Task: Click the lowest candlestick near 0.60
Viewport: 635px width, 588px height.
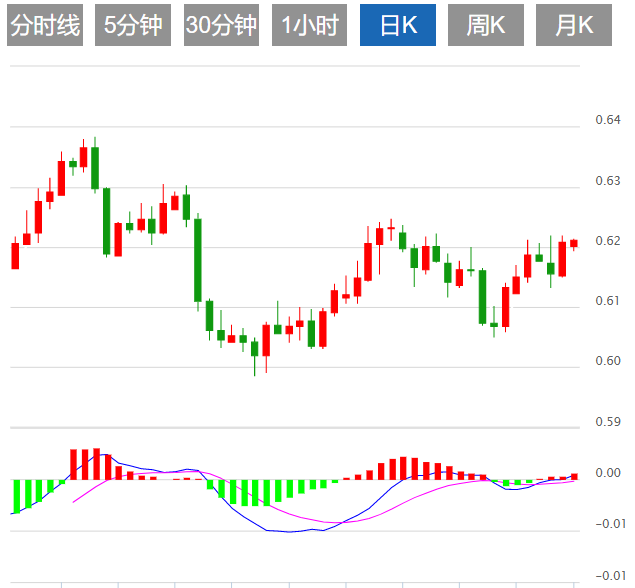Action: pos(255,348)
